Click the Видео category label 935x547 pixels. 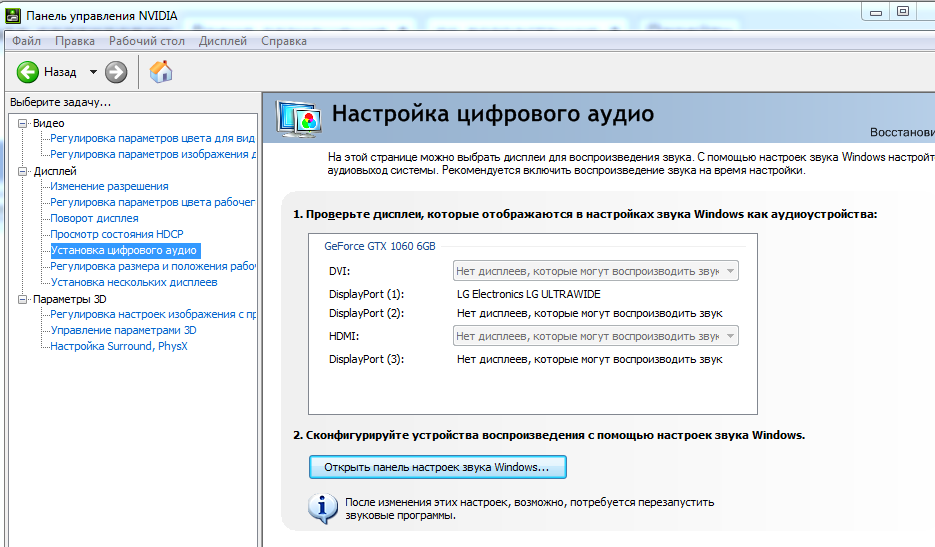48,123
